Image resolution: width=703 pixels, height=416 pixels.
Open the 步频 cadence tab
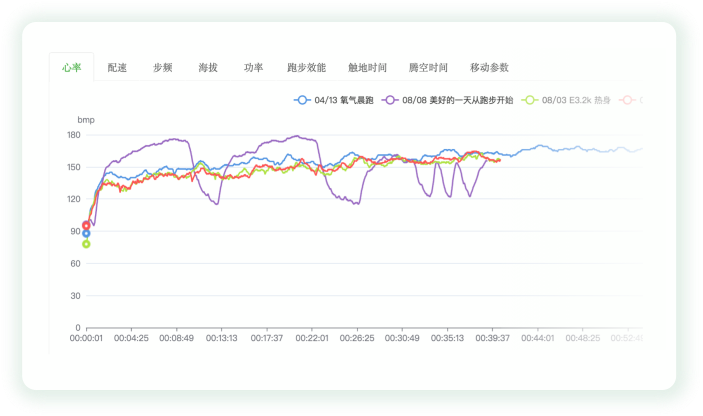click(x=163, y=67)
